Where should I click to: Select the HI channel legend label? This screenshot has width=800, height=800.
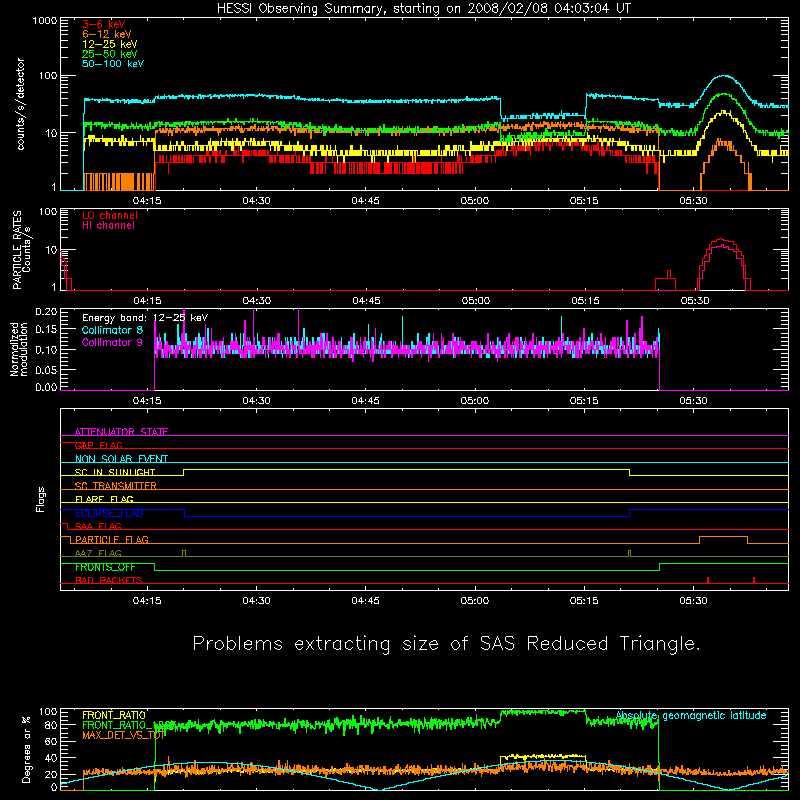point(108,226)
